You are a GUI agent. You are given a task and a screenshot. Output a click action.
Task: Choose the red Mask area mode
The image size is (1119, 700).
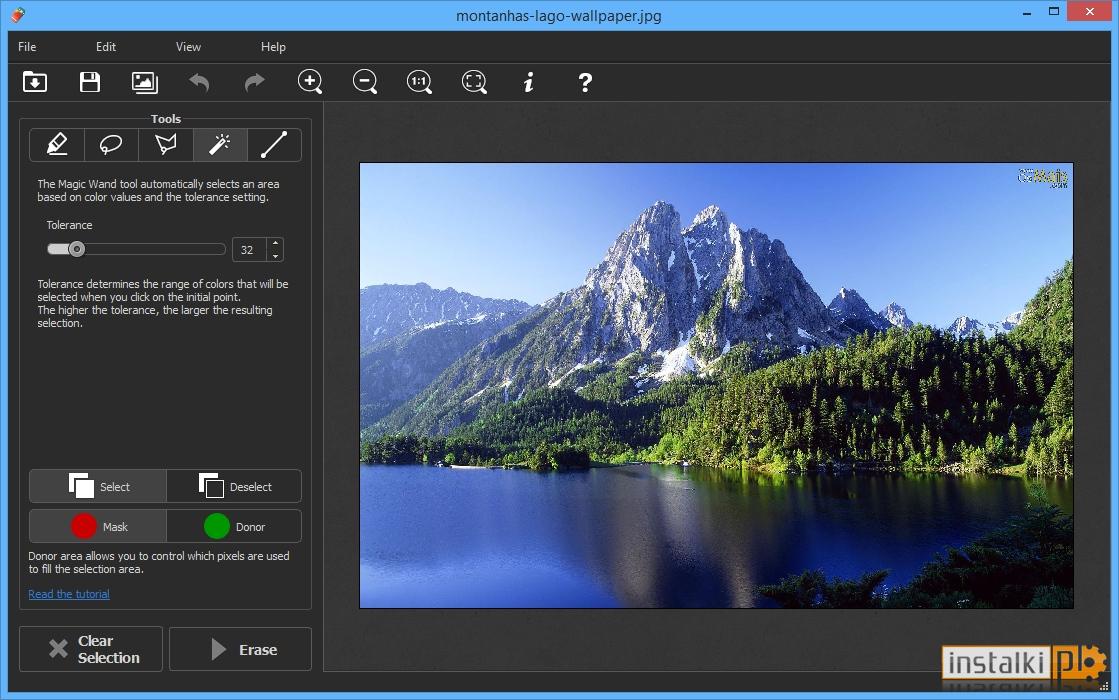[x=98, y=526]
